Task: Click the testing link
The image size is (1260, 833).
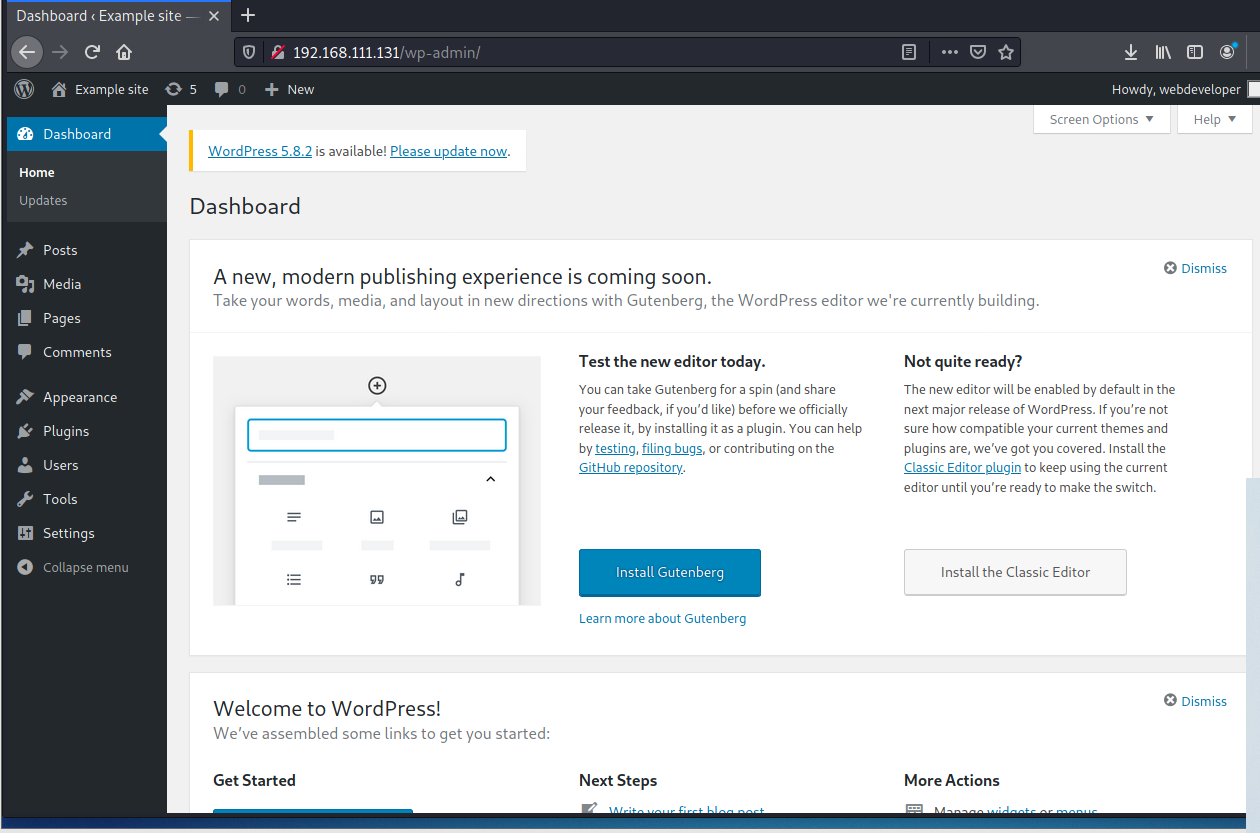Action: point(615,448)
